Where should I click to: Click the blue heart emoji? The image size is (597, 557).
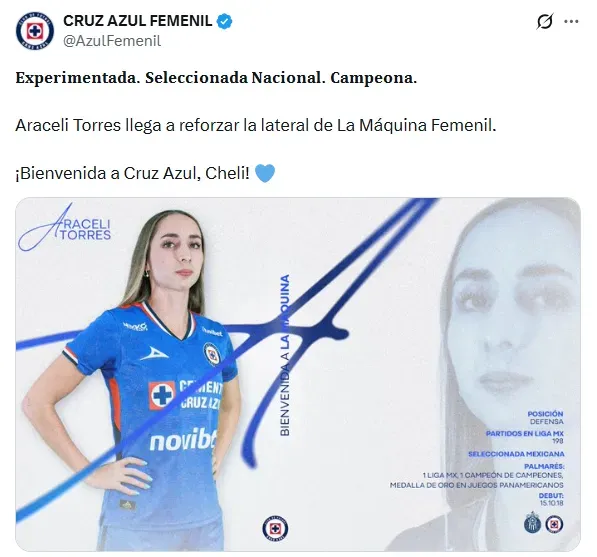click(265, 173)
